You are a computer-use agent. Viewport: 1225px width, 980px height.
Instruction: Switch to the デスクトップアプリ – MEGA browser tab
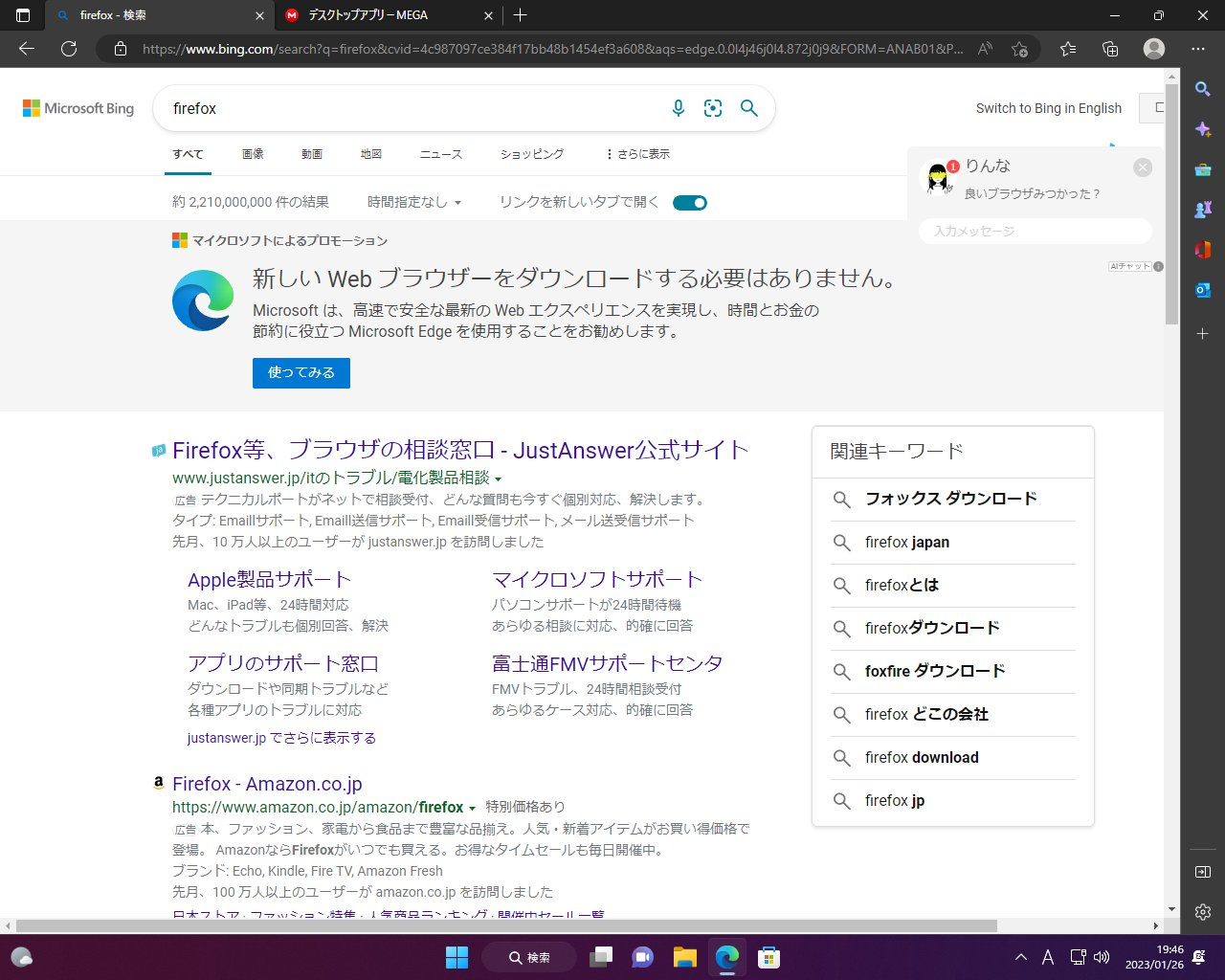pos(388,15)
